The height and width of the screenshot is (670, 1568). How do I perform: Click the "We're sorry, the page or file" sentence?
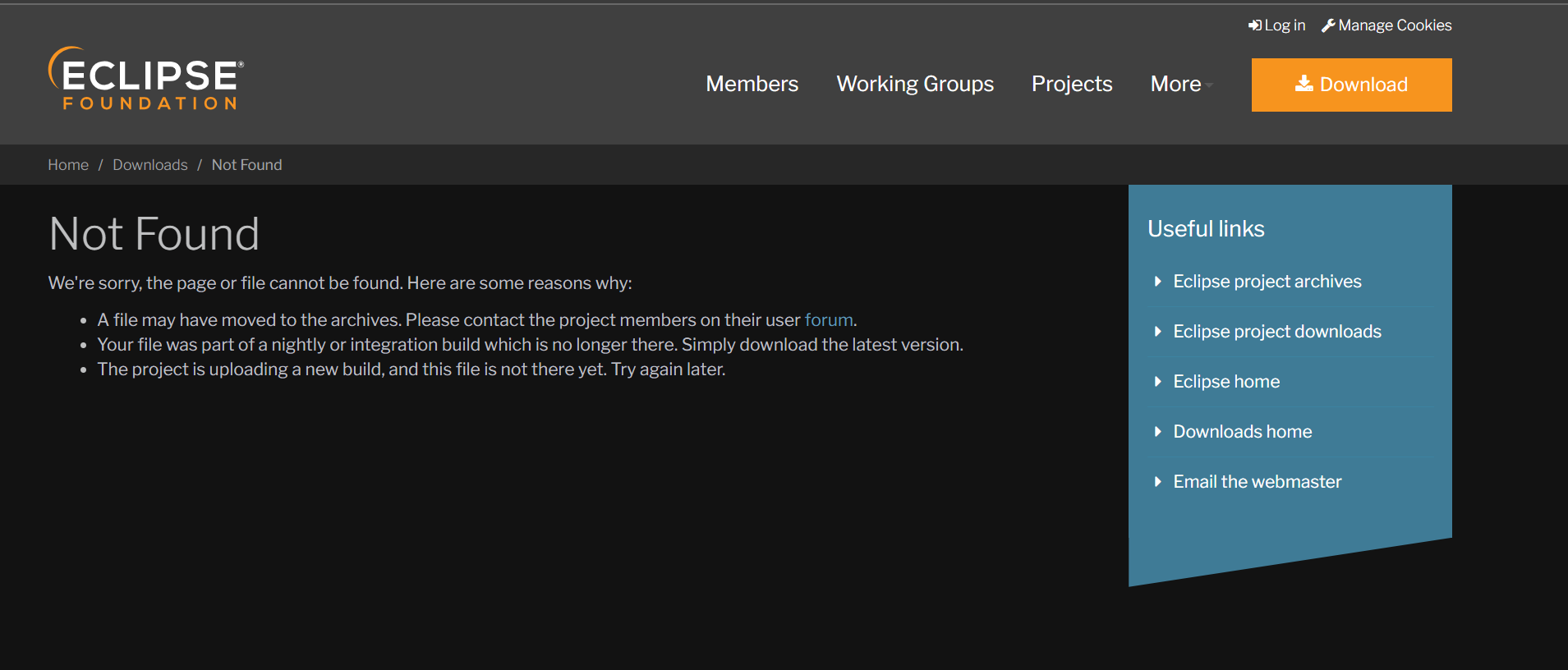tap(340, 283)
